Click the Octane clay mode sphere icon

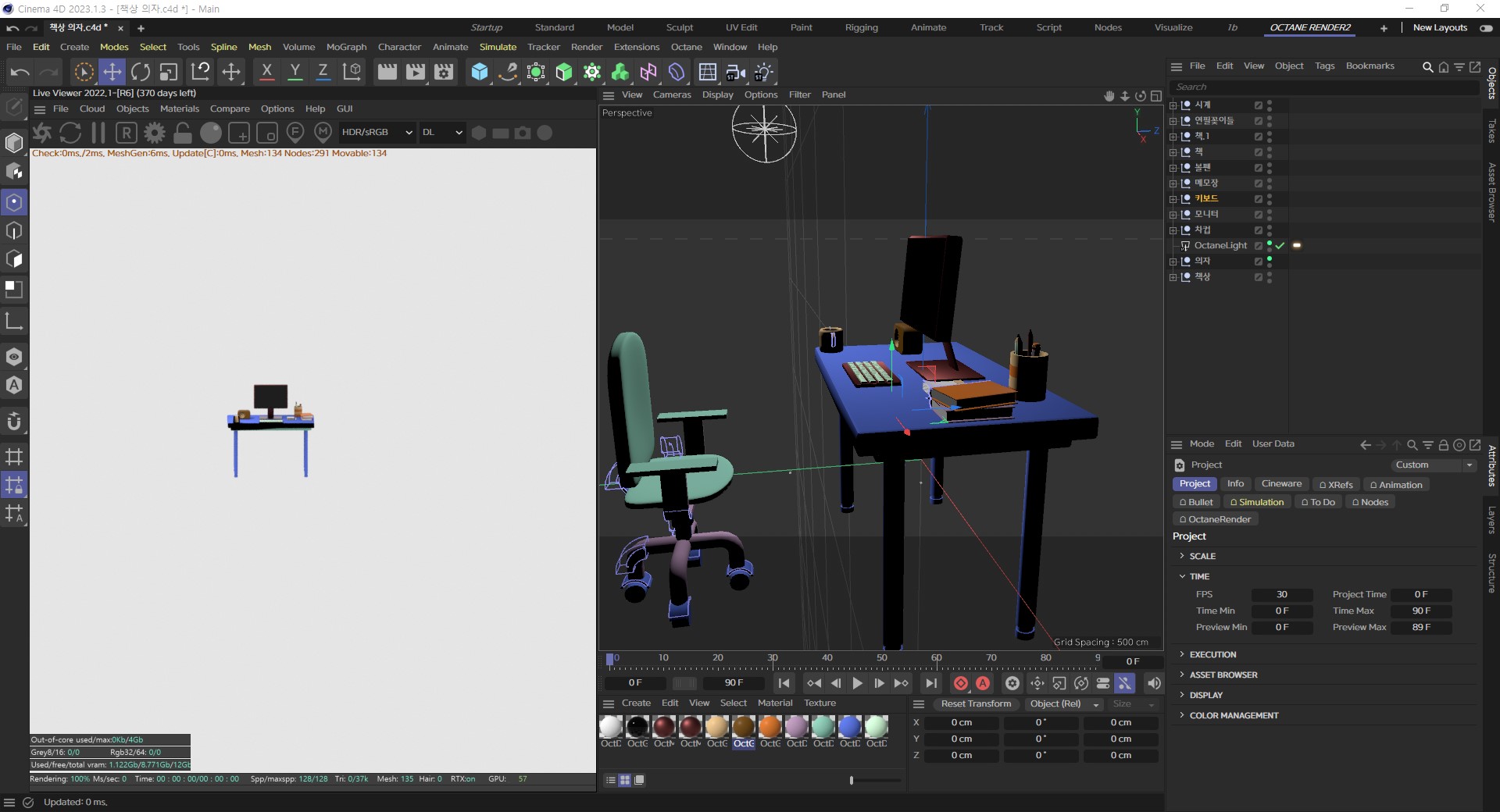pos(211,132)
